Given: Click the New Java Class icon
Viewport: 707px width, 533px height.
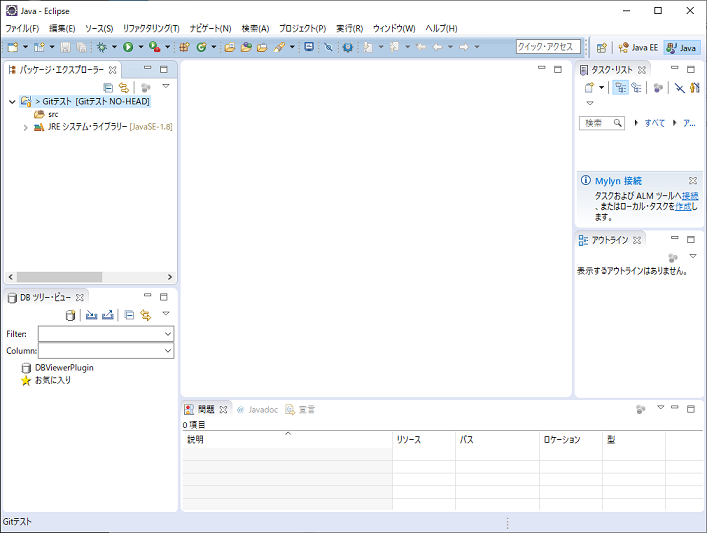Looking at the screenshot, I should [201, 47].
